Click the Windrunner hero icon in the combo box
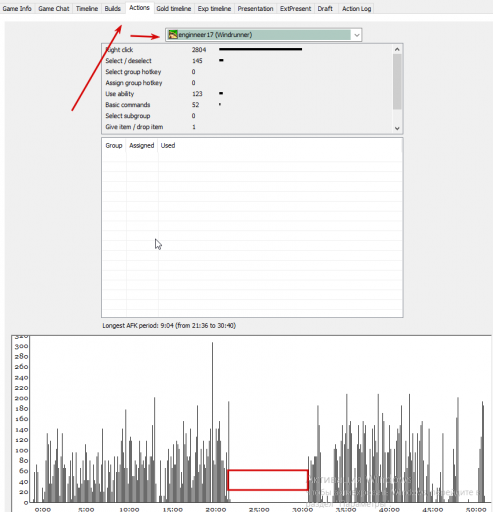The image size is (493, 512). click(x=173, y=35)
